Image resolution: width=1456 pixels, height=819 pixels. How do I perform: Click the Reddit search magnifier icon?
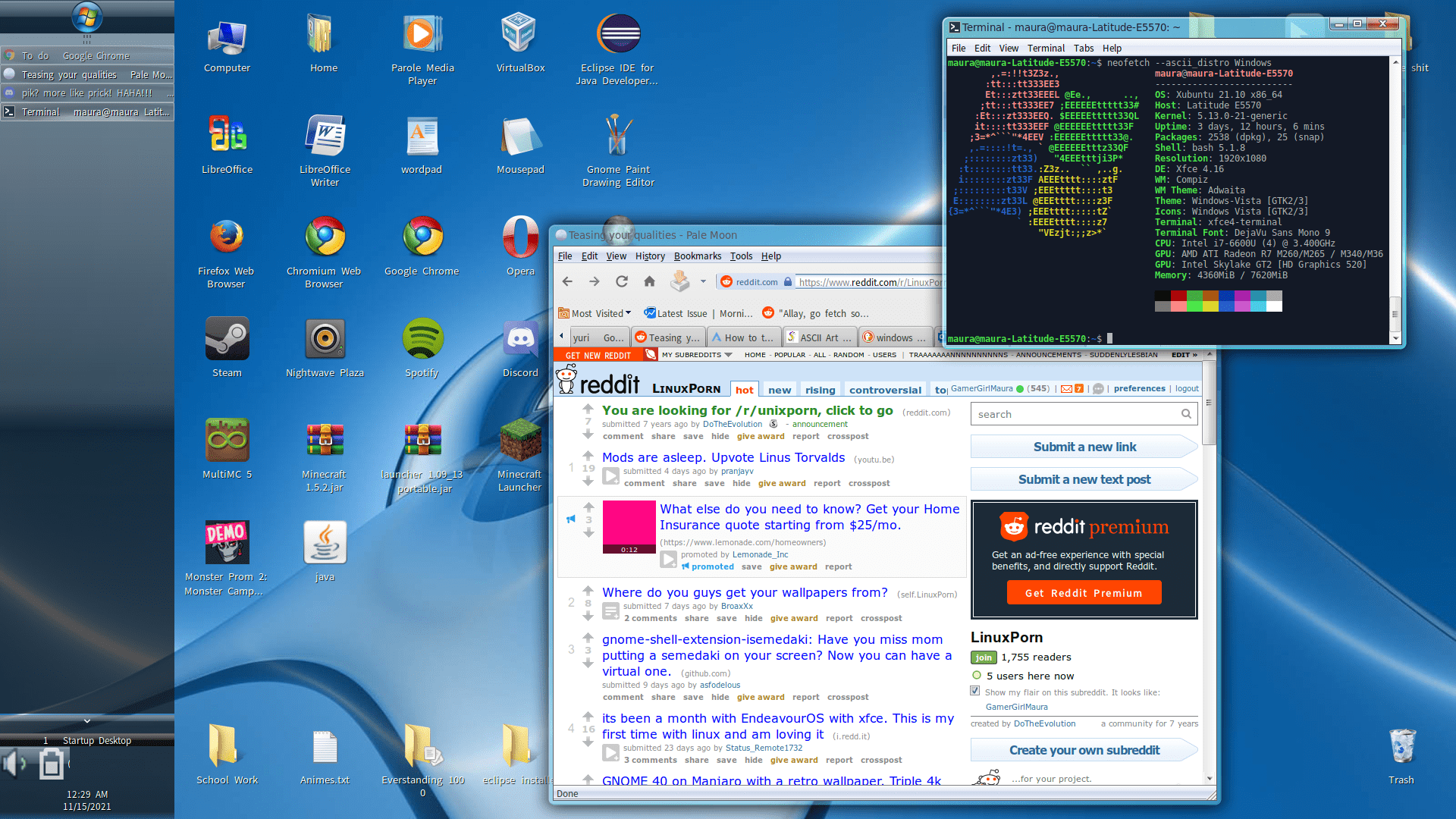pos(1186,414)
